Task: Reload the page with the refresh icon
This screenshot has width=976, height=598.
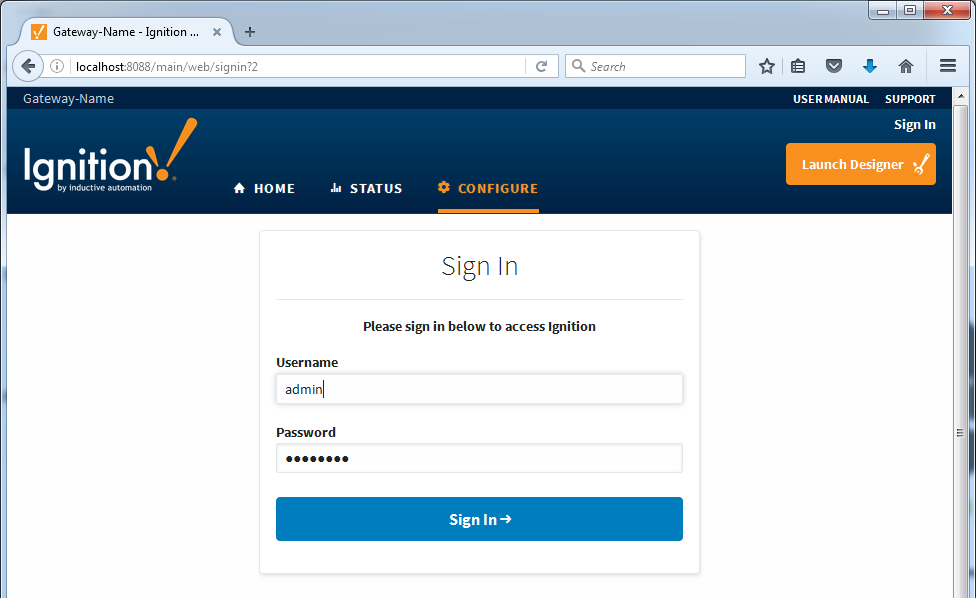Action: tap(542, 66)
